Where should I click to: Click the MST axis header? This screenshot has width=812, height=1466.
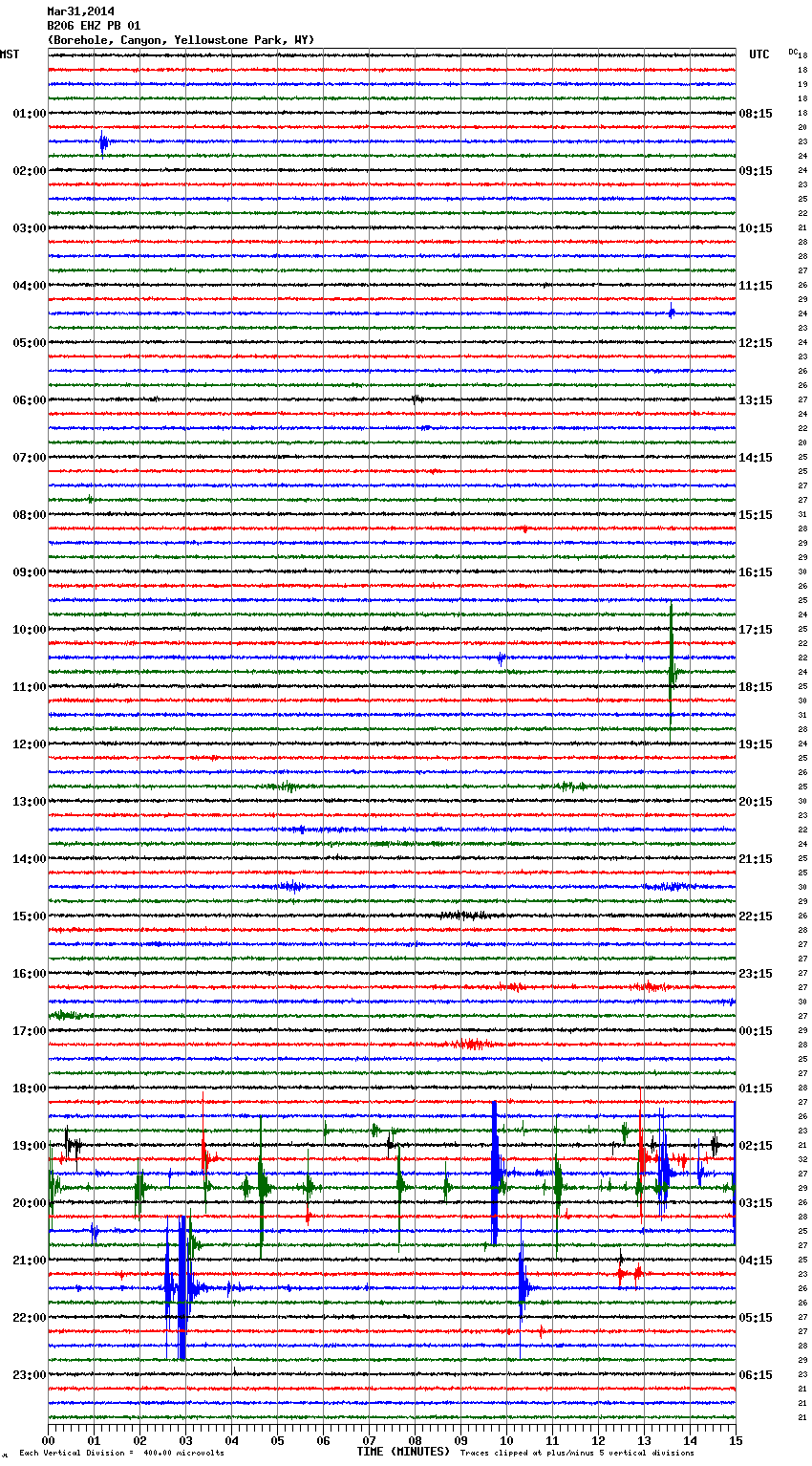coord(10,54)
